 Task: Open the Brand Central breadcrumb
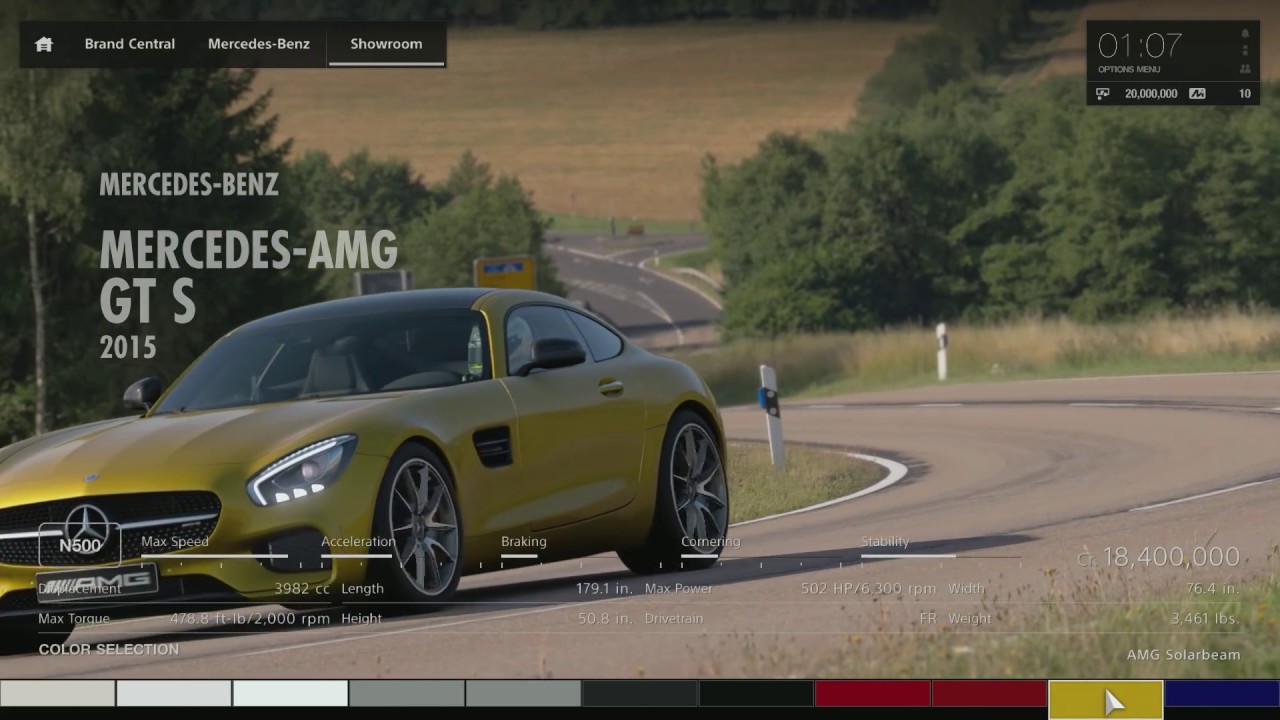click(x=129, y=44)
